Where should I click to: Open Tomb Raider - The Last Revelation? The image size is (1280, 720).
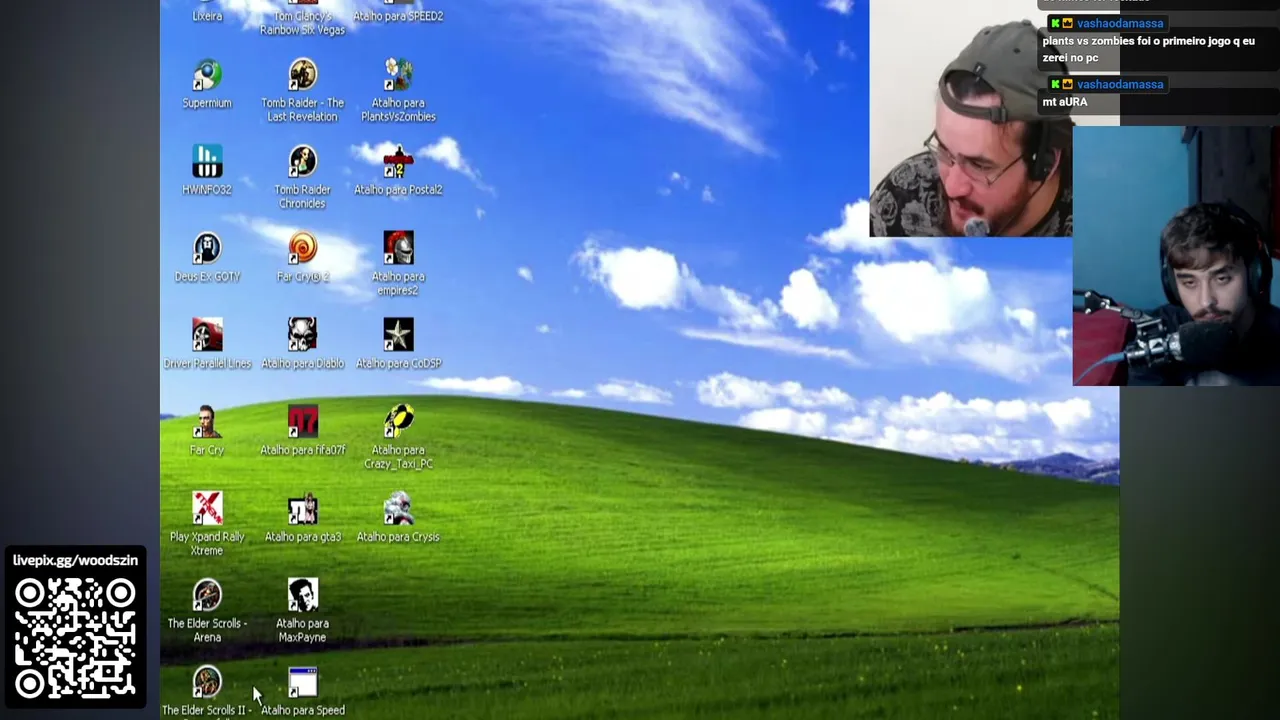tap(302, 91)
